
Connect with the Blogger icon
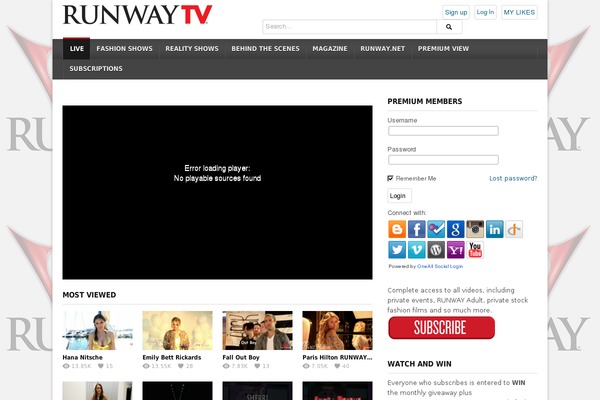397,229
